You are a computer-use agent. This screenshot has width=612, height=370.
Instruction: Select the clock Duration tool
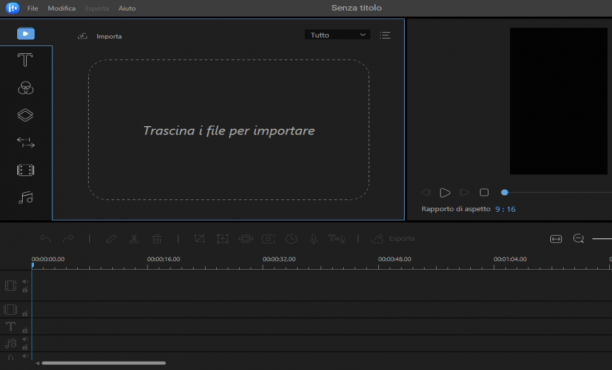tap(291, 238)
